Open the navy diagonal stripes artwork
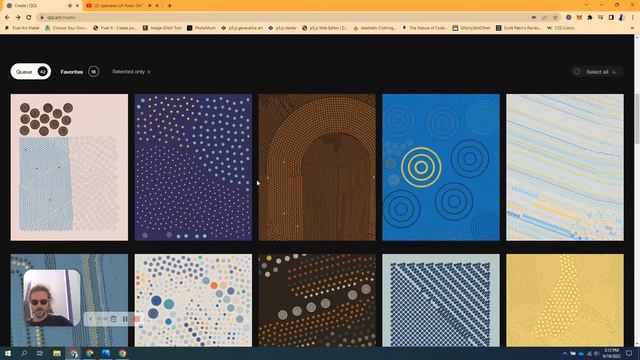 point(441,300)
